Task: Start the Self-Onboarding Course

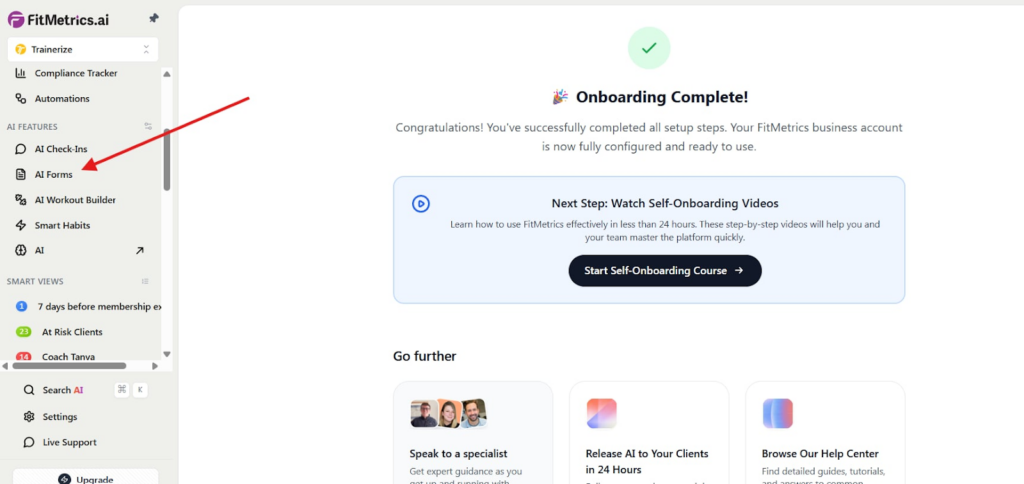Action: pos(665,270)
